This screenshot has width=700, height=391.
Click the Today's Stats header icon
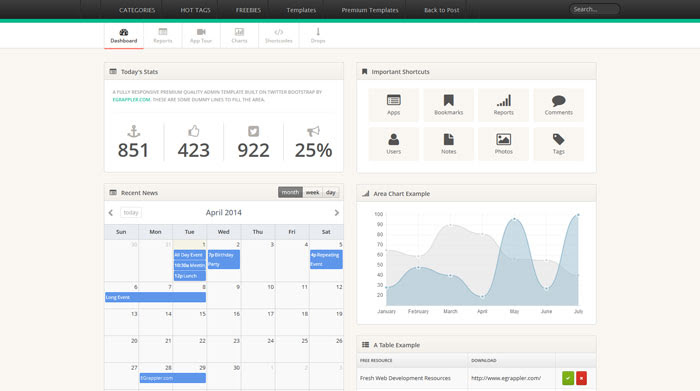113,71
